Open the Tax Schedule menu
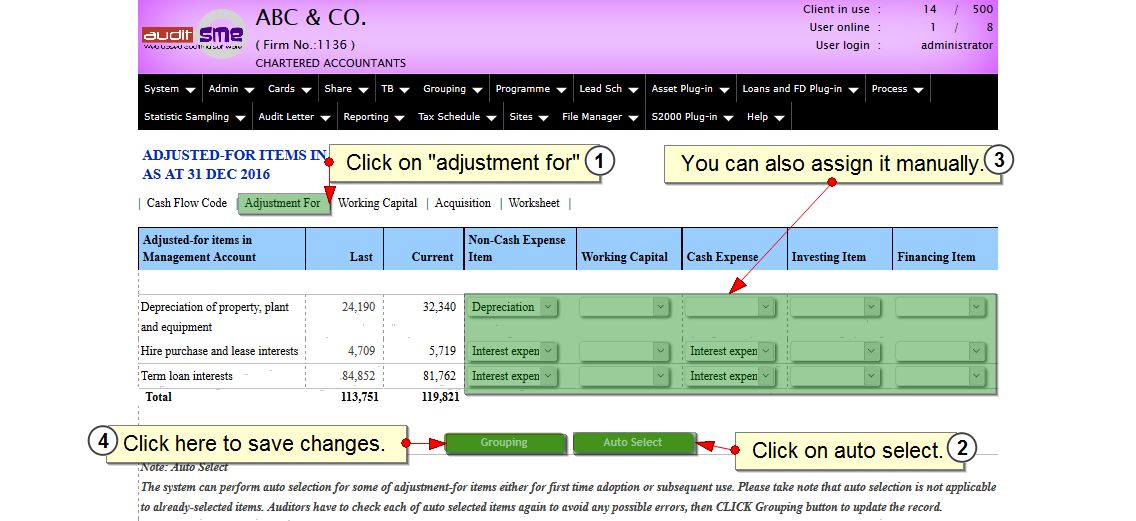Screen dimensions: 1136x521 (x=456, y=117)
